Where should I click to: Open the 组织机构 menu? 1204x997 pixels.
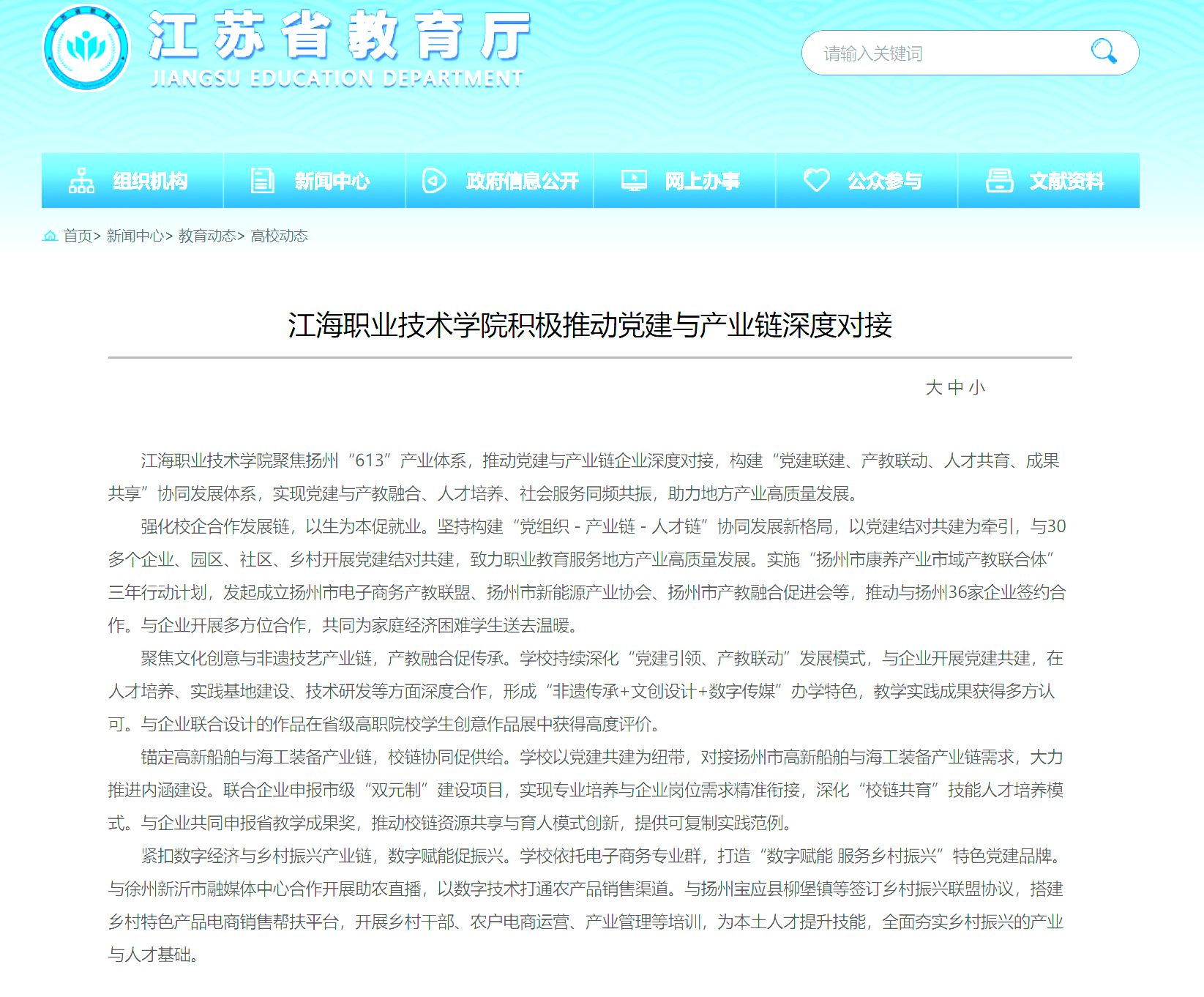pyautogui.click(x=150, y=181)
